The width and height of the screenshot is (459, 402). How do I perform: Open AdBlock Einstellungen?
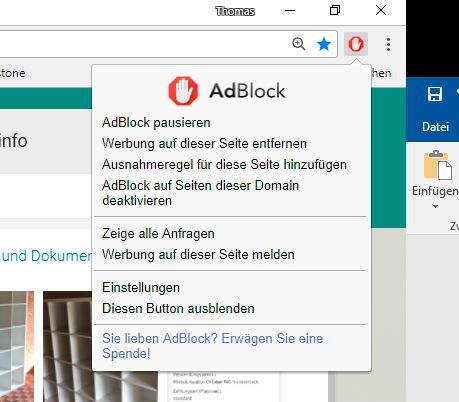pyautogui.click(x=141, y=288)
